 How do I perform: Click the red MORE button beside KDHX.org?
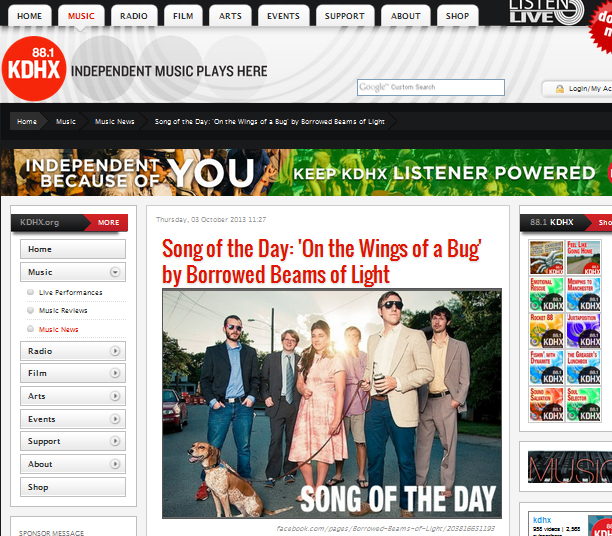click(x=107, y=223)
